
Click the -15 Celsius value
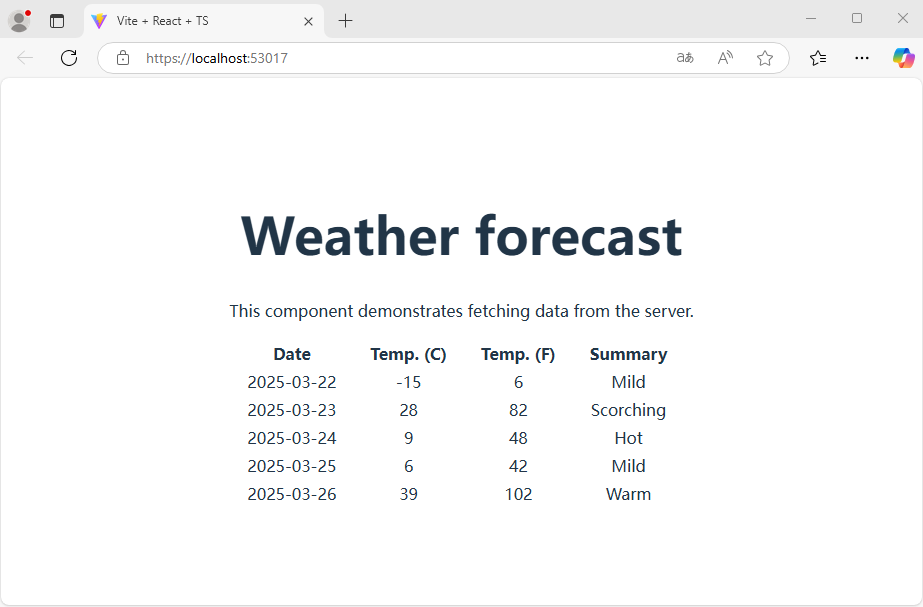click(x=409, y=382)
